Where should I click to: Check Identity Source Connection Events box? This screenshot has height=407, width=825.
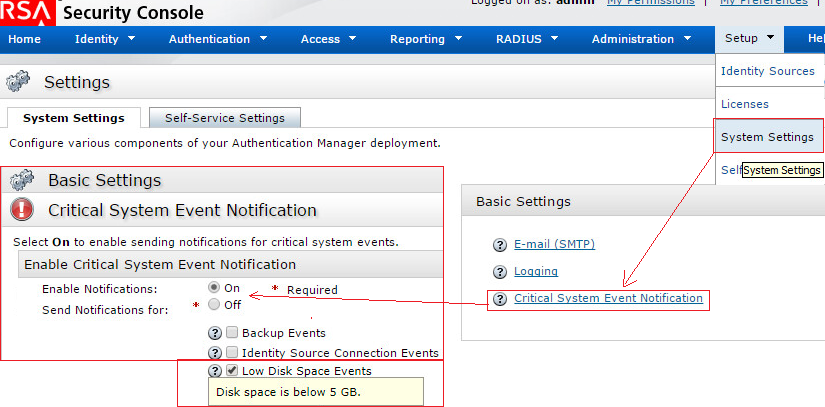click(232, 353)
